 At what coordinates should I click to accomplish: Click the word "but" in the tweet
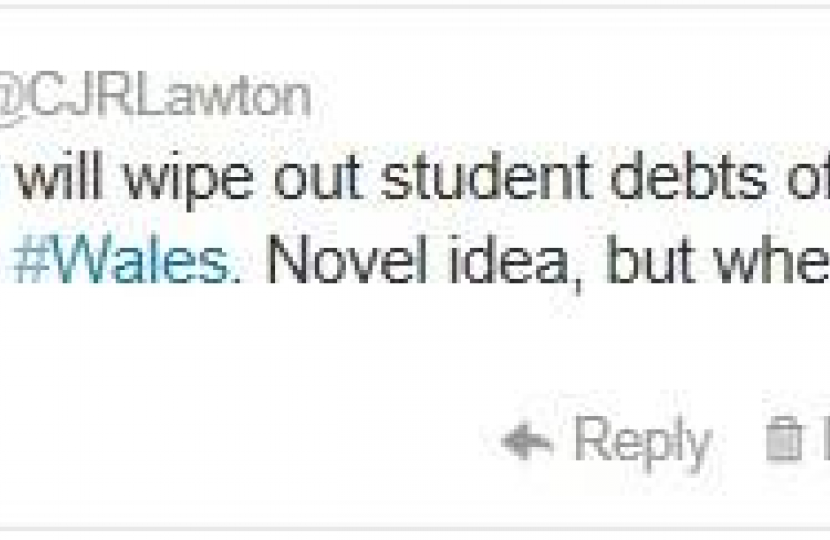tap(650, 260)
